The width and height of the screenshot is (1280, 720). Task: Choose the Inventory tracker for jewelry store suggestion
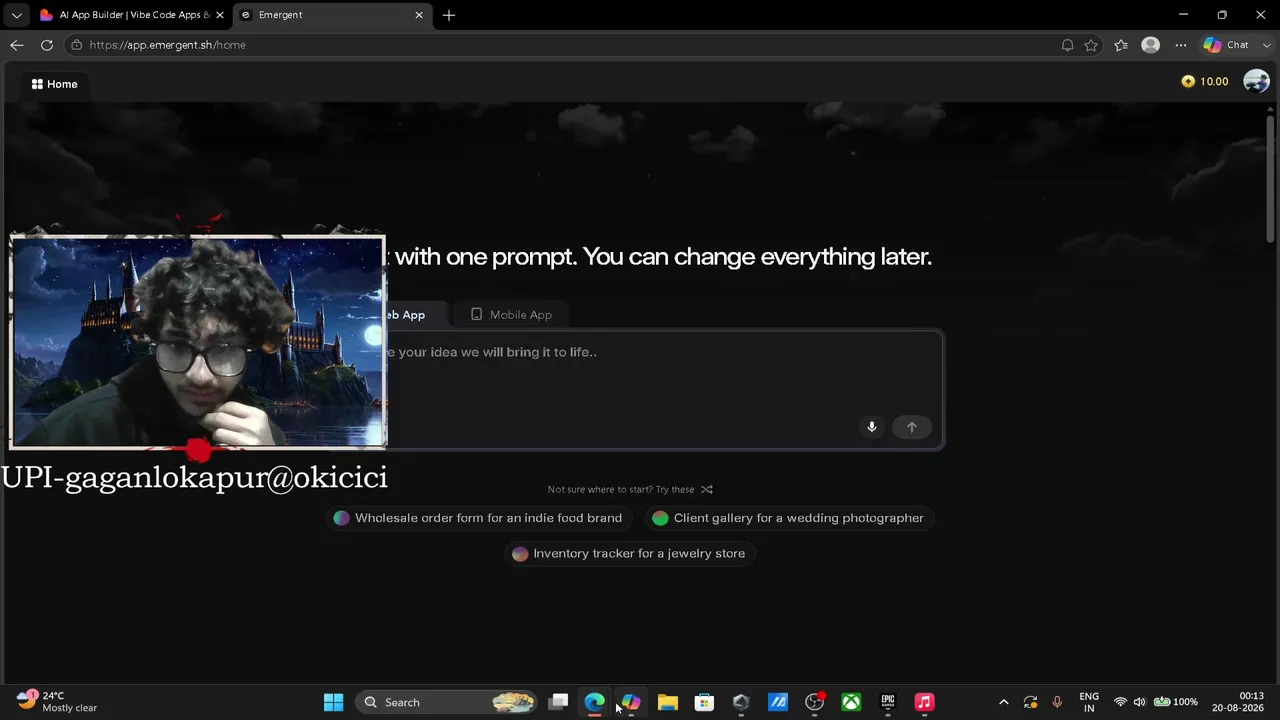click(x=629, y=553)
